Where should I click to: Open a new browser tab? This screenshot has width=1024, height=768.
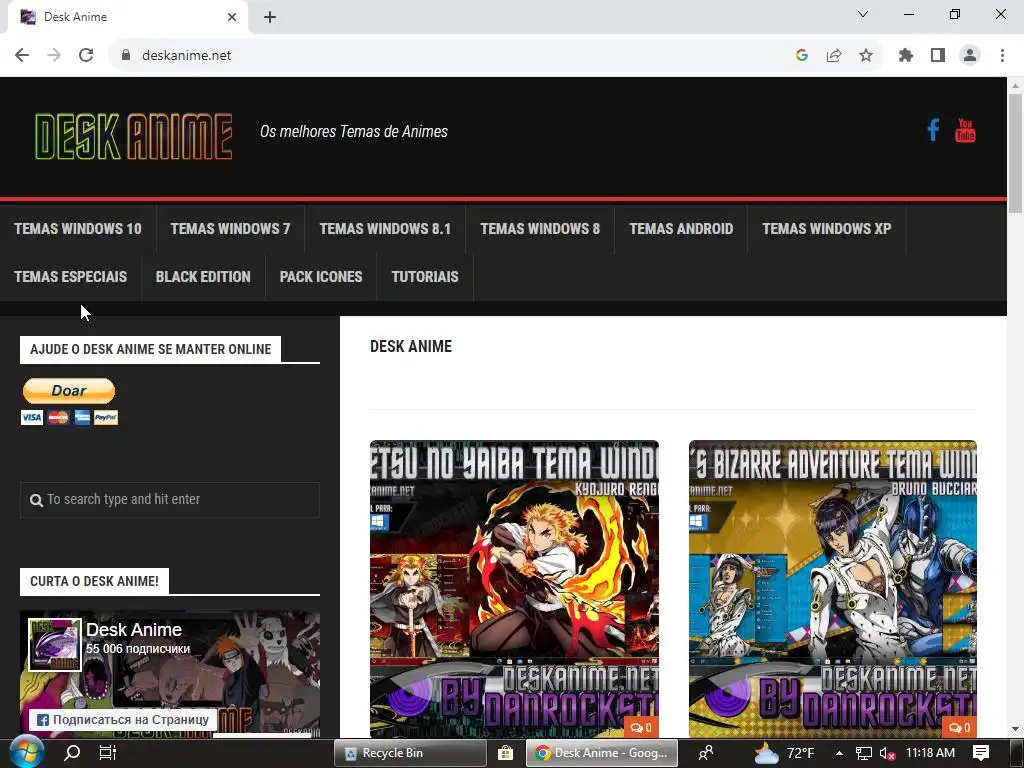[270, 18]
